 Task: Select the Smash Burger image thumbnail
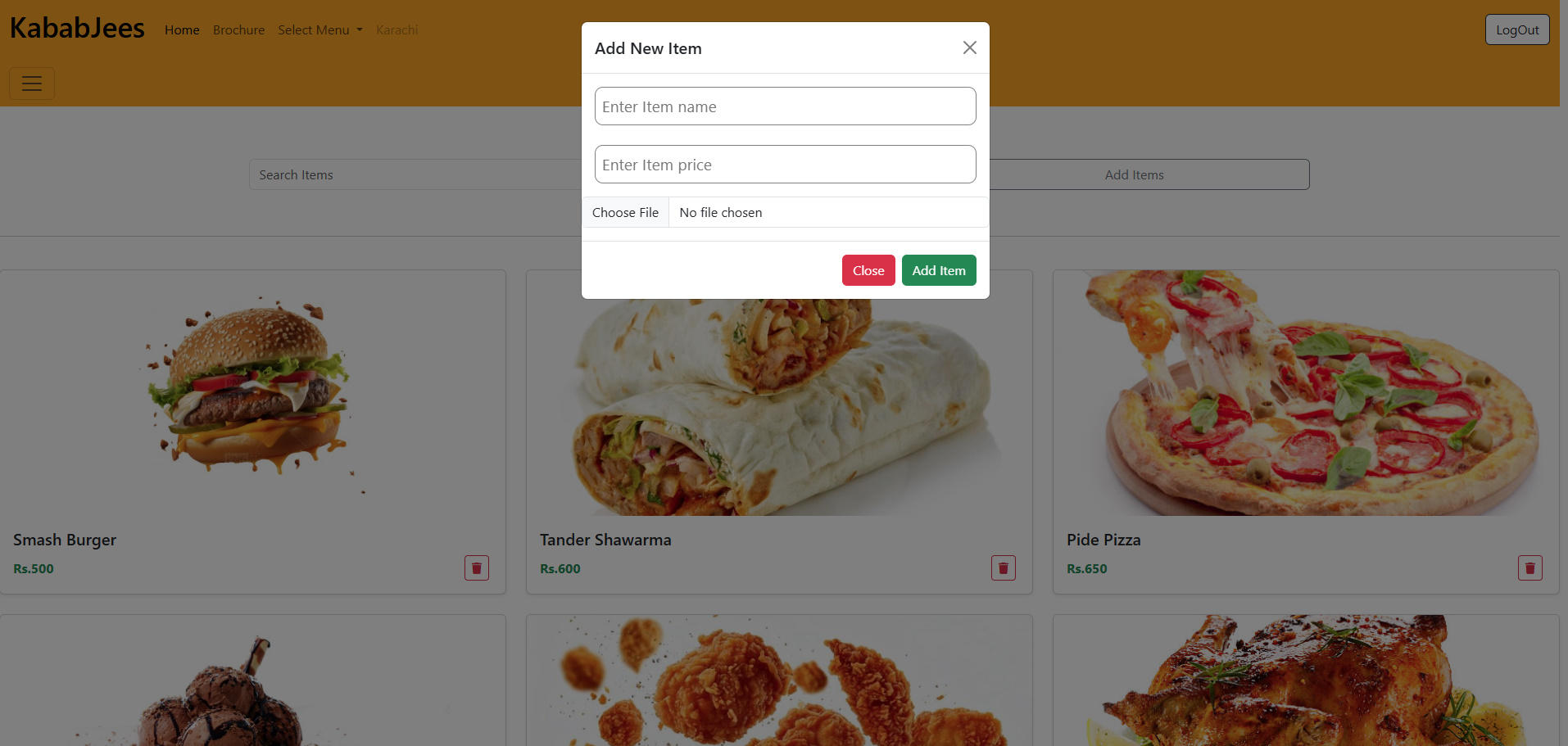click(x=253, y=393)
